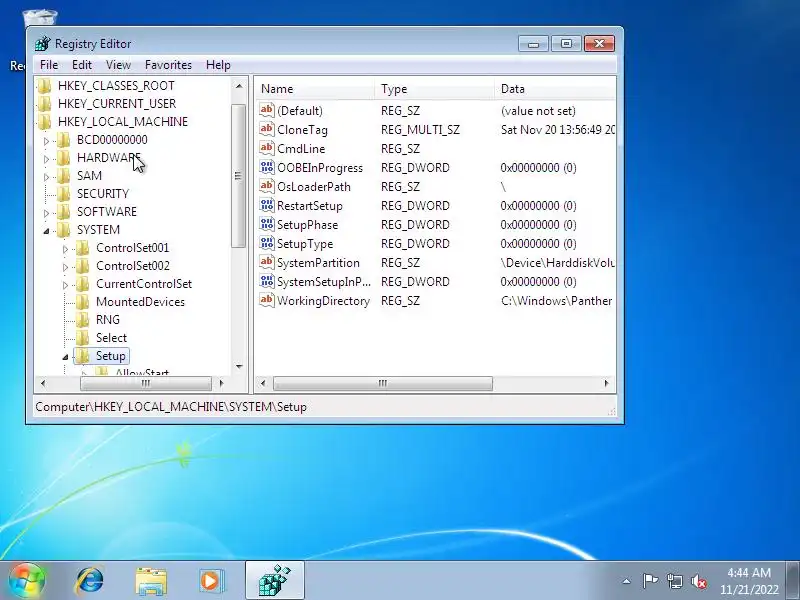The height and width of the screenshot is (600, 800).
Task: Open the View menu
Action: point(118,65)
